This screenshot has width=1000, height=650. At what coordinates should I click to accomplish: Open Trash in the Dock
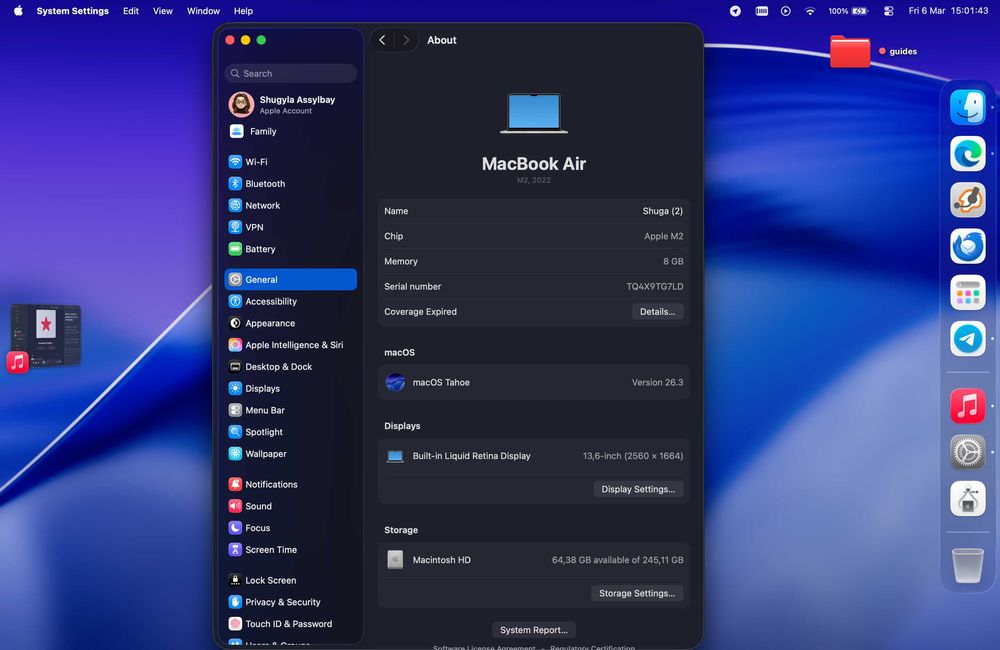pos(967,565)
